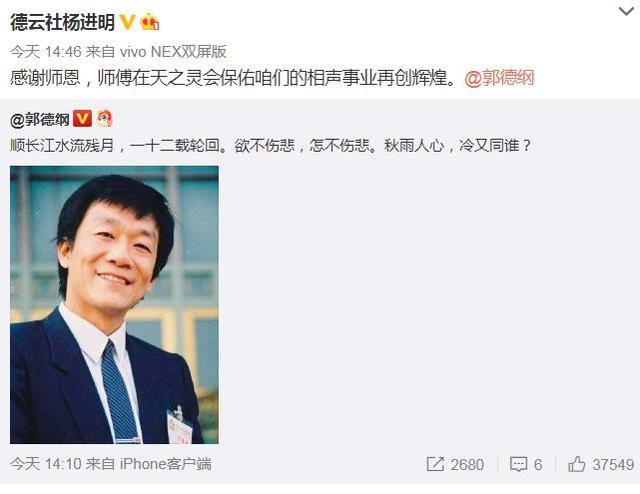640x494 pixels.
Task: Click the yellow V verification badge
Action: (x=127, y=22)
